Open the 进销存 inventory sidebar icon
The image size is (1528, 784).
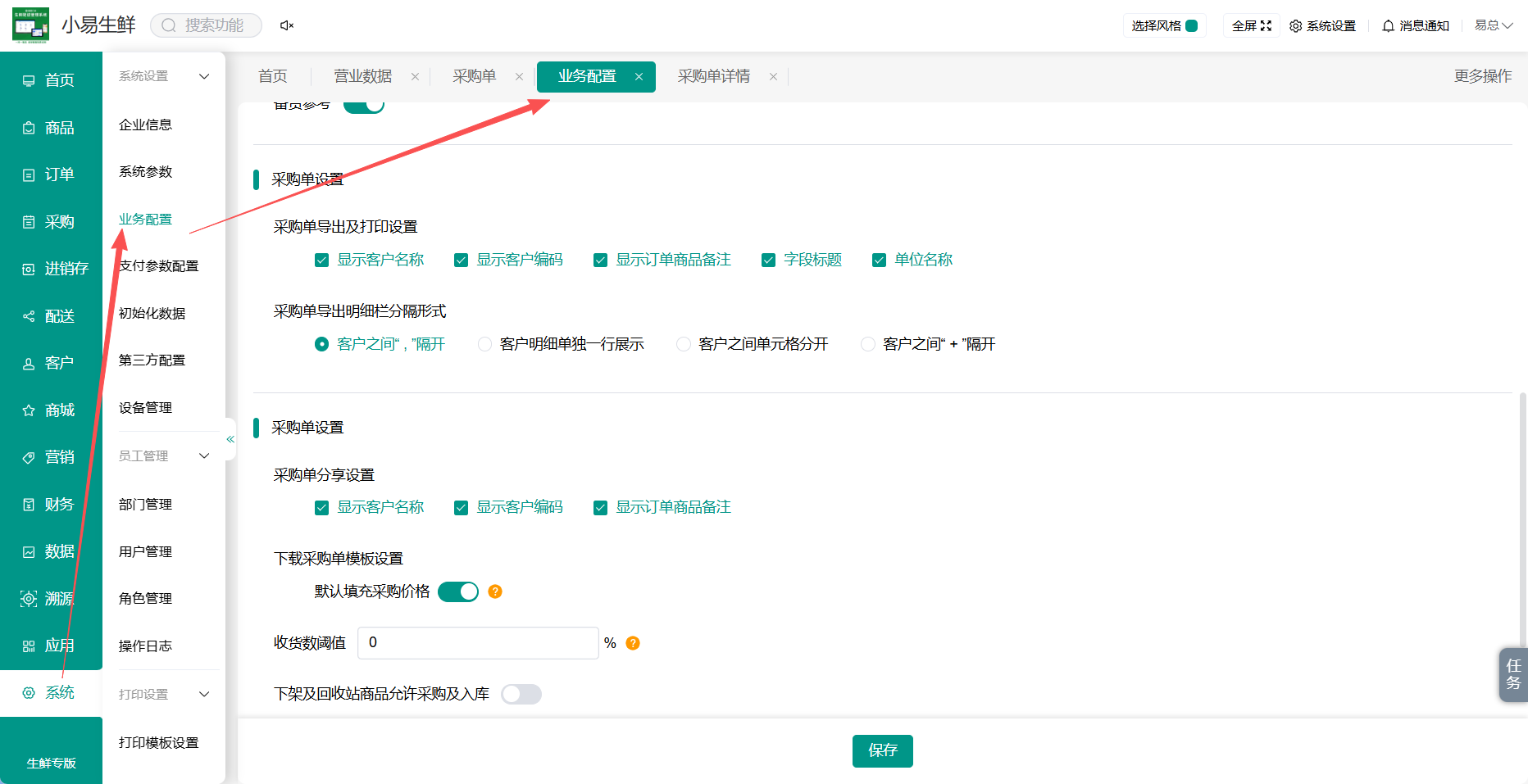click(x=29, y=269)
